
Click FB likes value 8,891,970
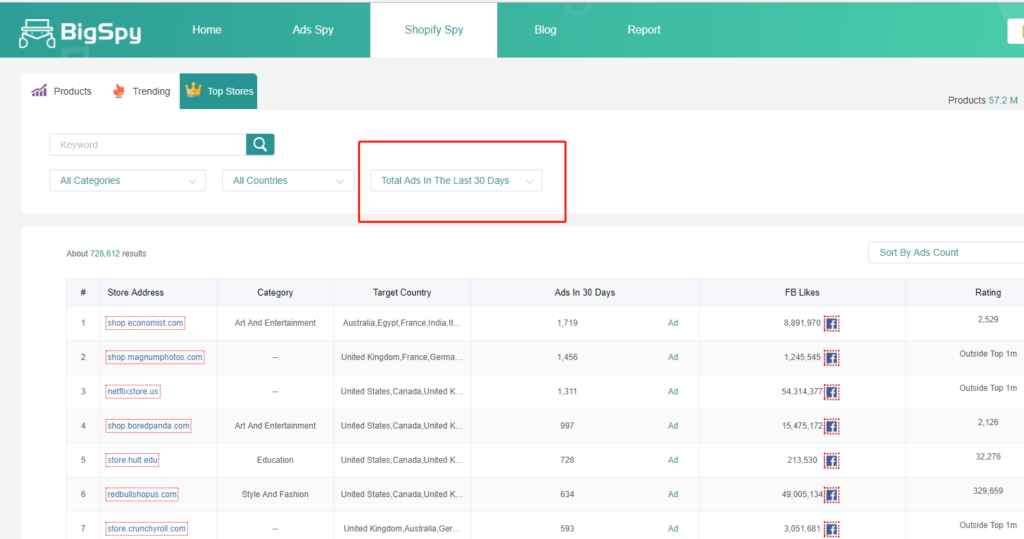[802, 323]
